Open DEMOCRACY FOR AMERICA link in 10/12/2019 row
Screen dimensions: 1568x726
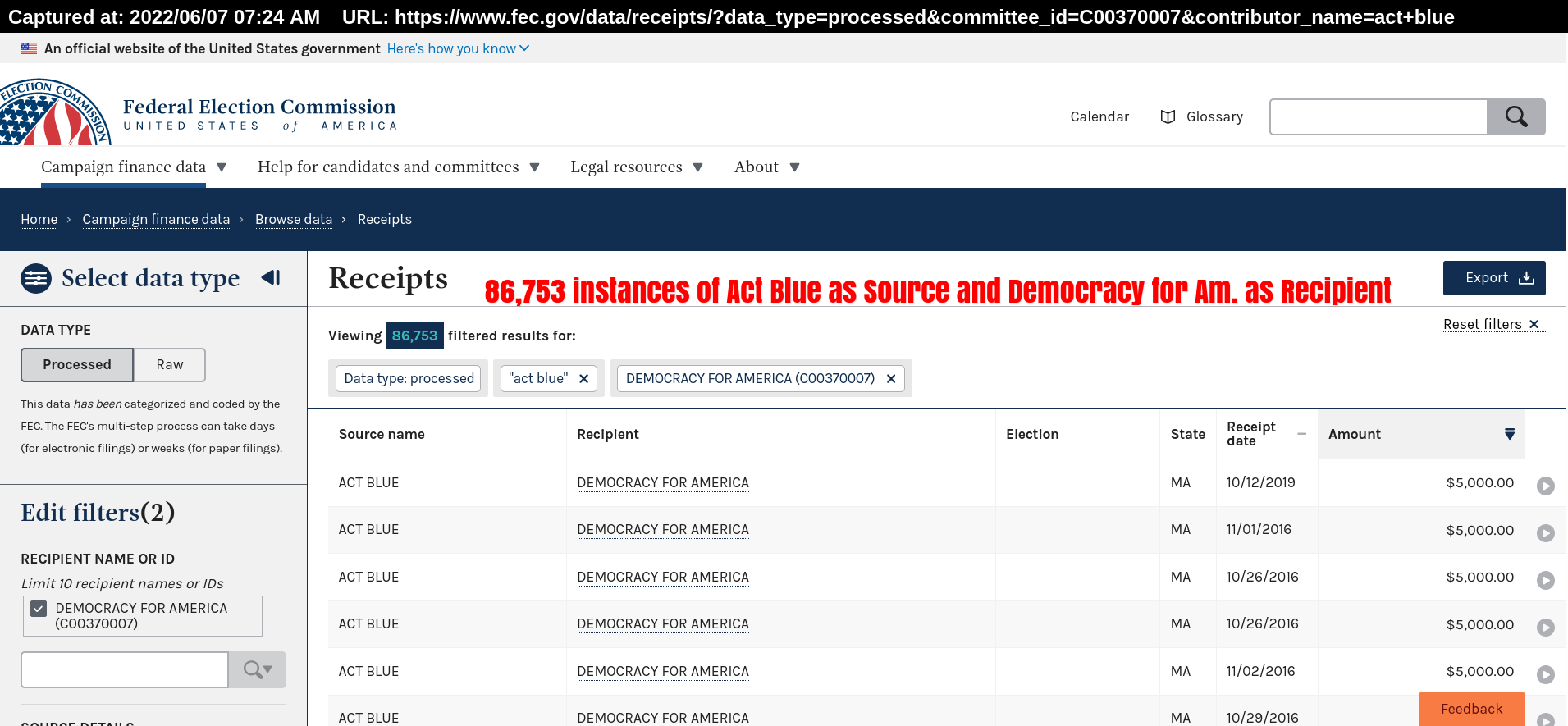pyautogui.click(x=663, y=482)
